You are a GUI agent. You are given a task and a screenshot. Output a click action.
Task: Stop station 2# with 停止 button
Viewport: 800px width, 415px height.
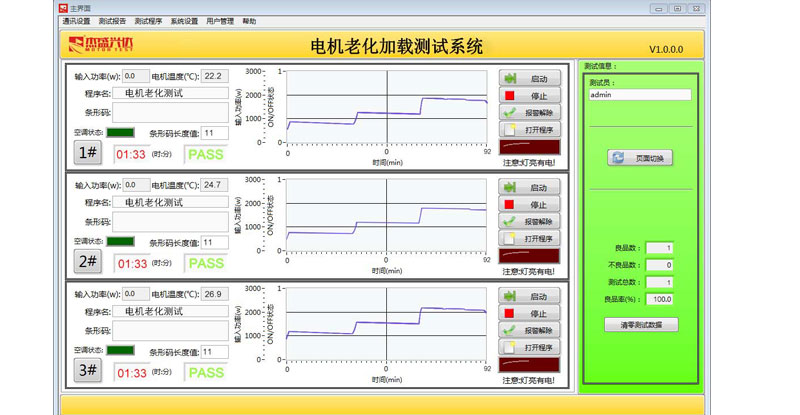pyautogui.click(x=529, y=204)
